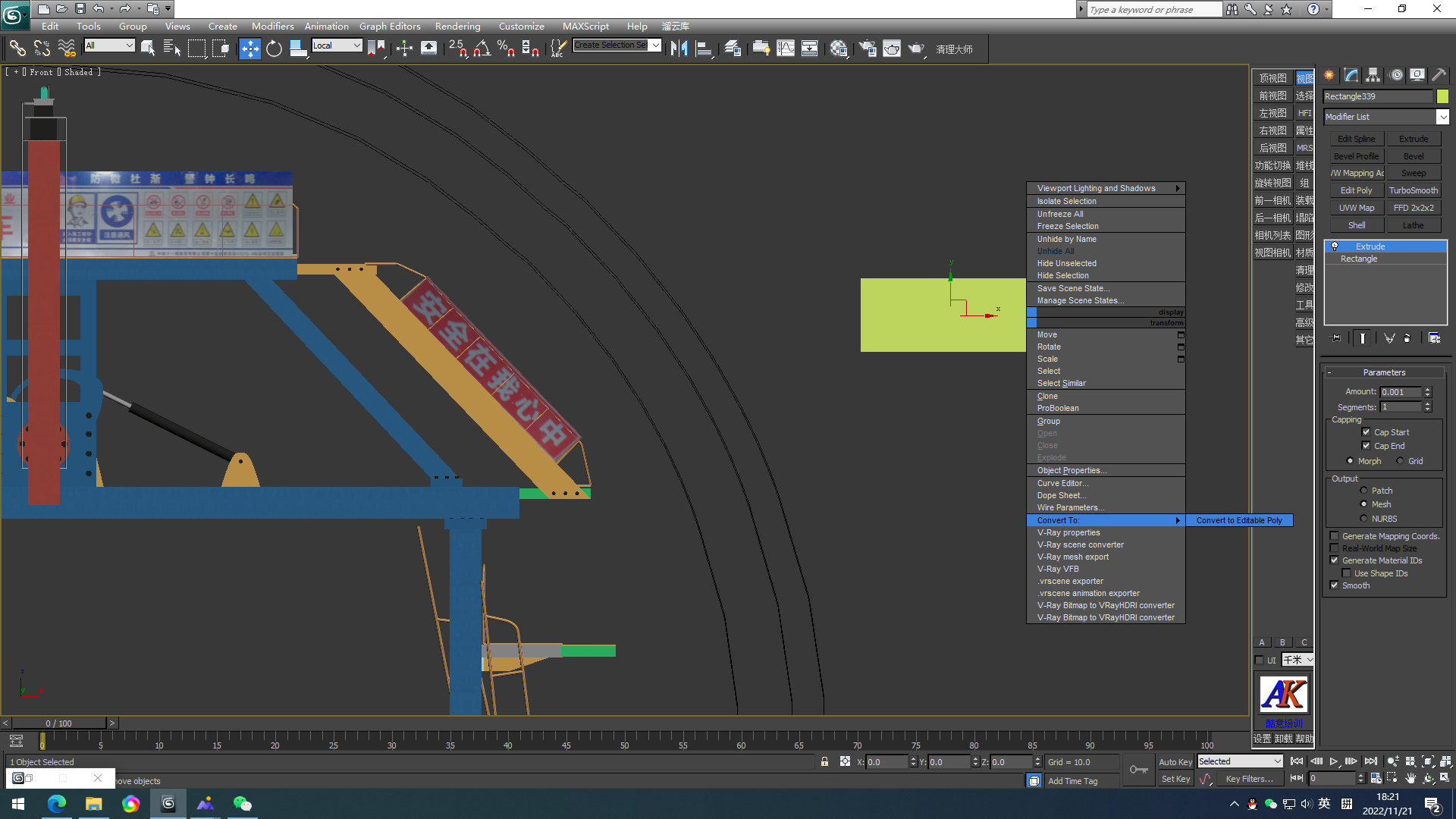Click the TurboSmooth modifier button
This screenshot has height=819, width=1456.
(1414, 190)
